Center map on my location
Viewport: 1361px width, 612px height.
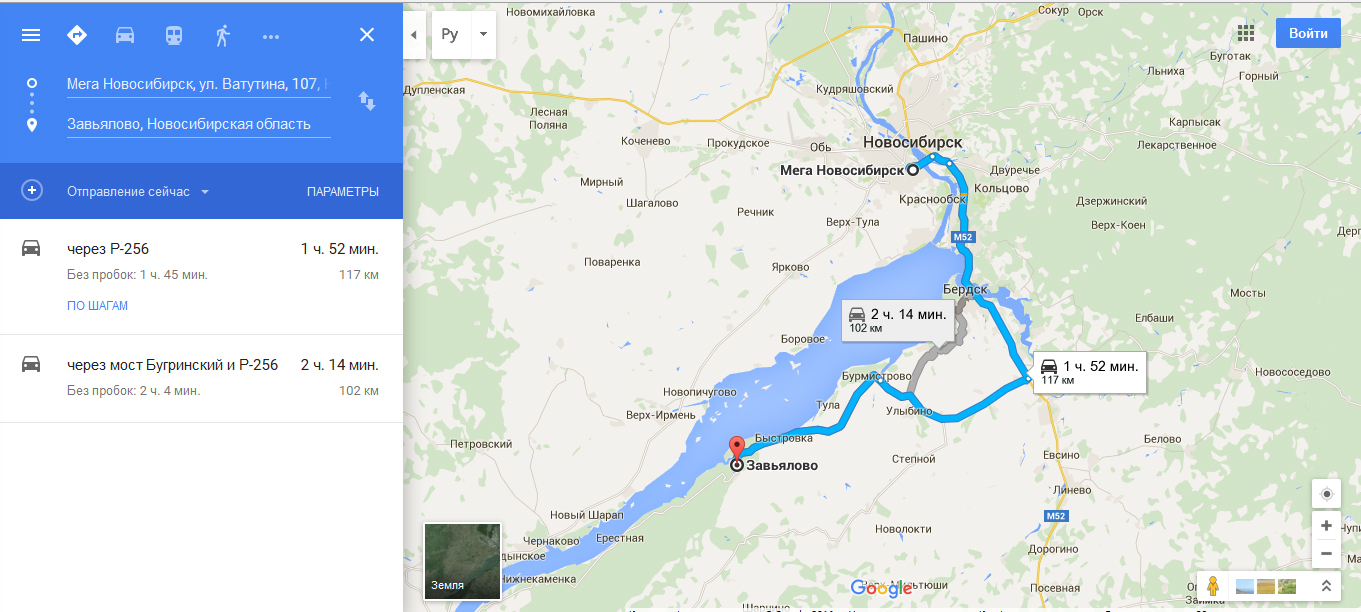[x=1326, y=494]
